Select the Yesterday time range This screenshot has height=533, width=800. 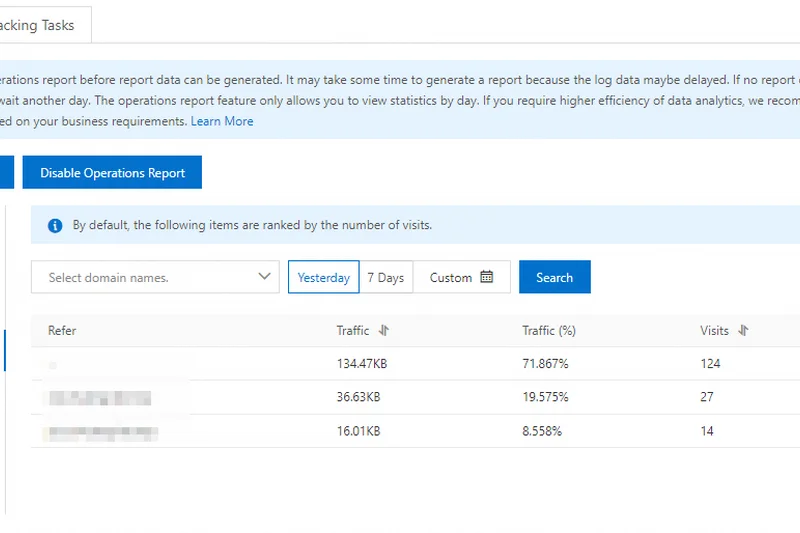coord(324,277)
